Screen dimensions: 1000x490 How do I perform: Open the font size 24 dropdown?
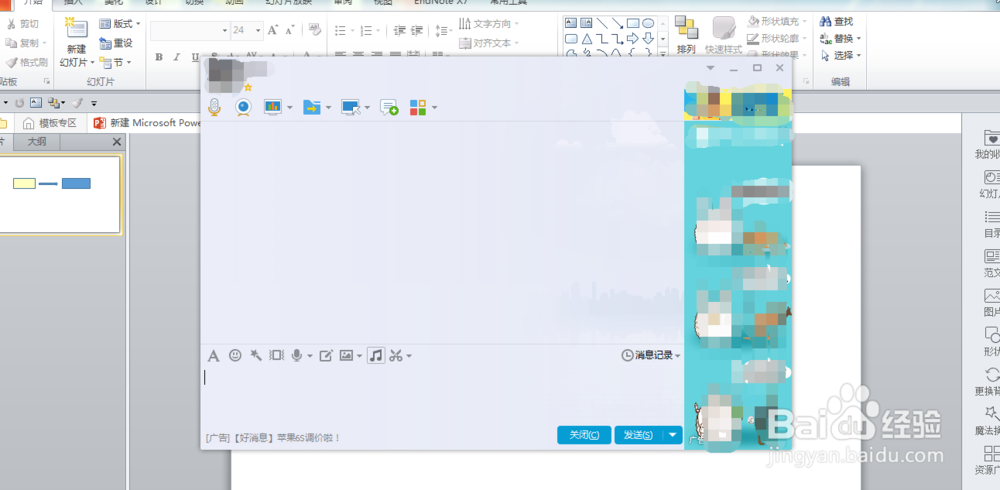pyautogui.click(x=258, y=30)
